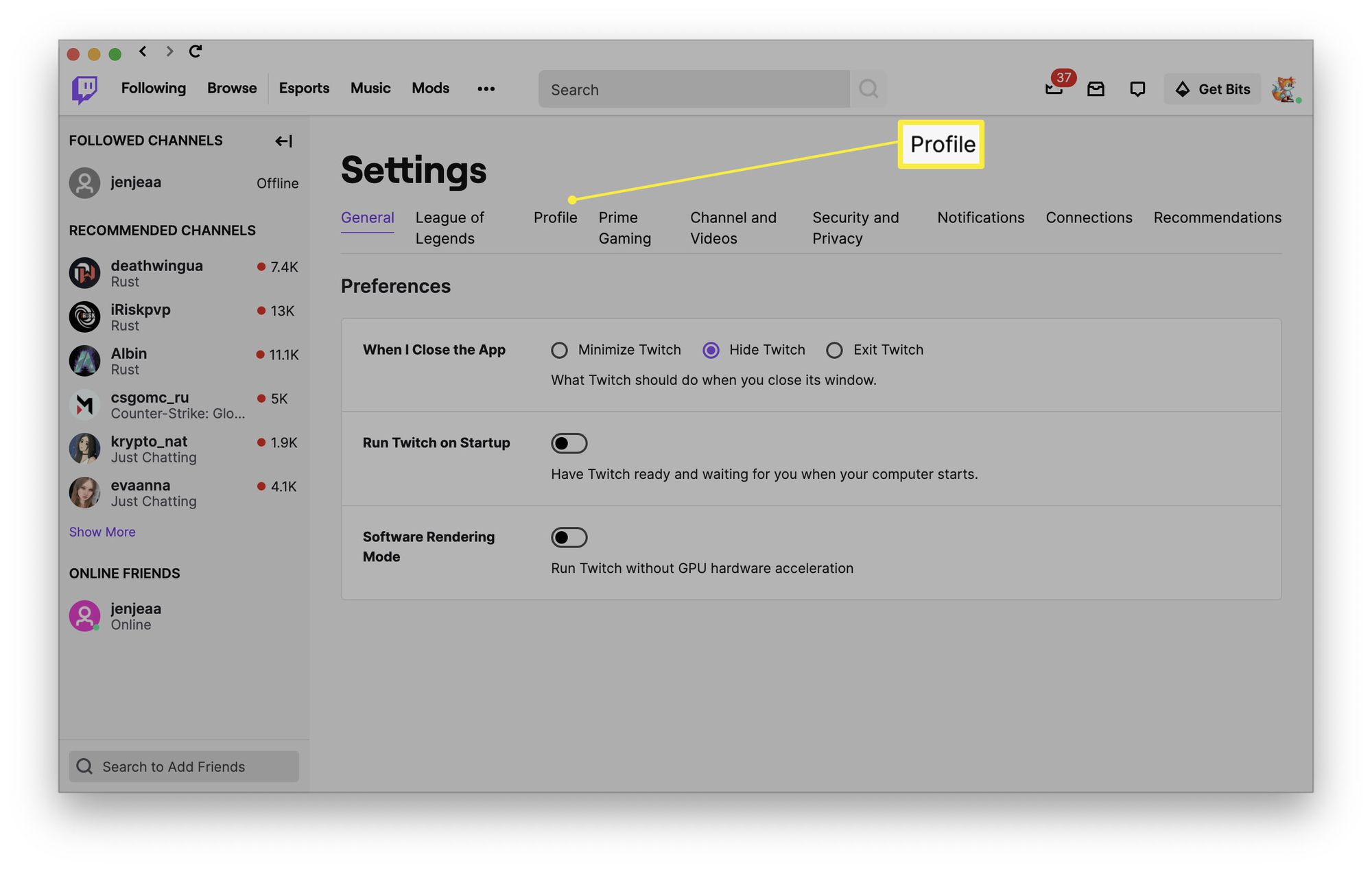Click the deathwingua channel name
Screen dimensions: 1372x870
click(x=157, y=266)
